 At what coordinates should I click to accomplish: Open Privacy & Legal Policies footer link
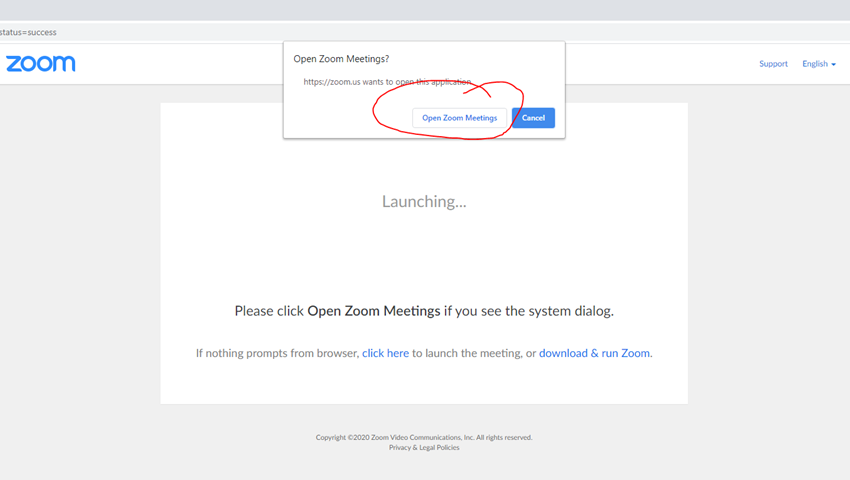tap(424, 448)
